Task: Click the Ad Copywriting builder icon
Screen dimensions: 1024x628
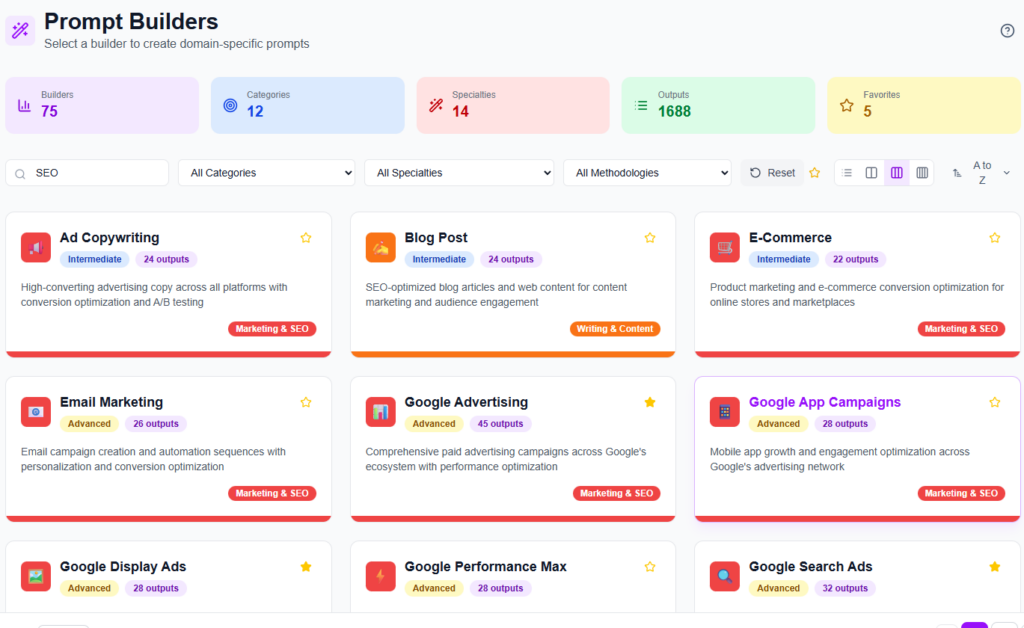Action: point(35,247)
